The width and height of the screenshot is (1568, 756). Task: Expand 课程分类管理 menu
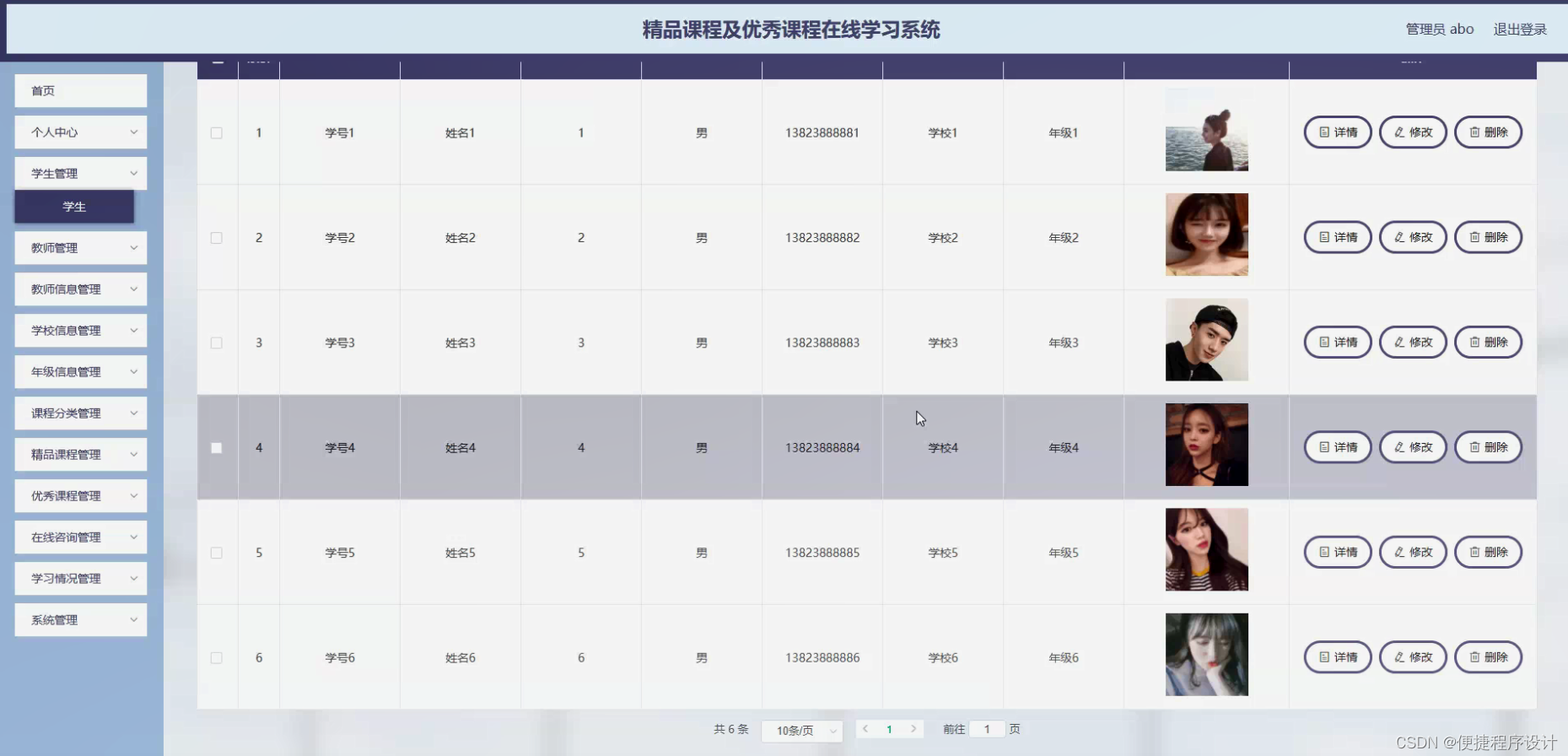coord(81,413)
